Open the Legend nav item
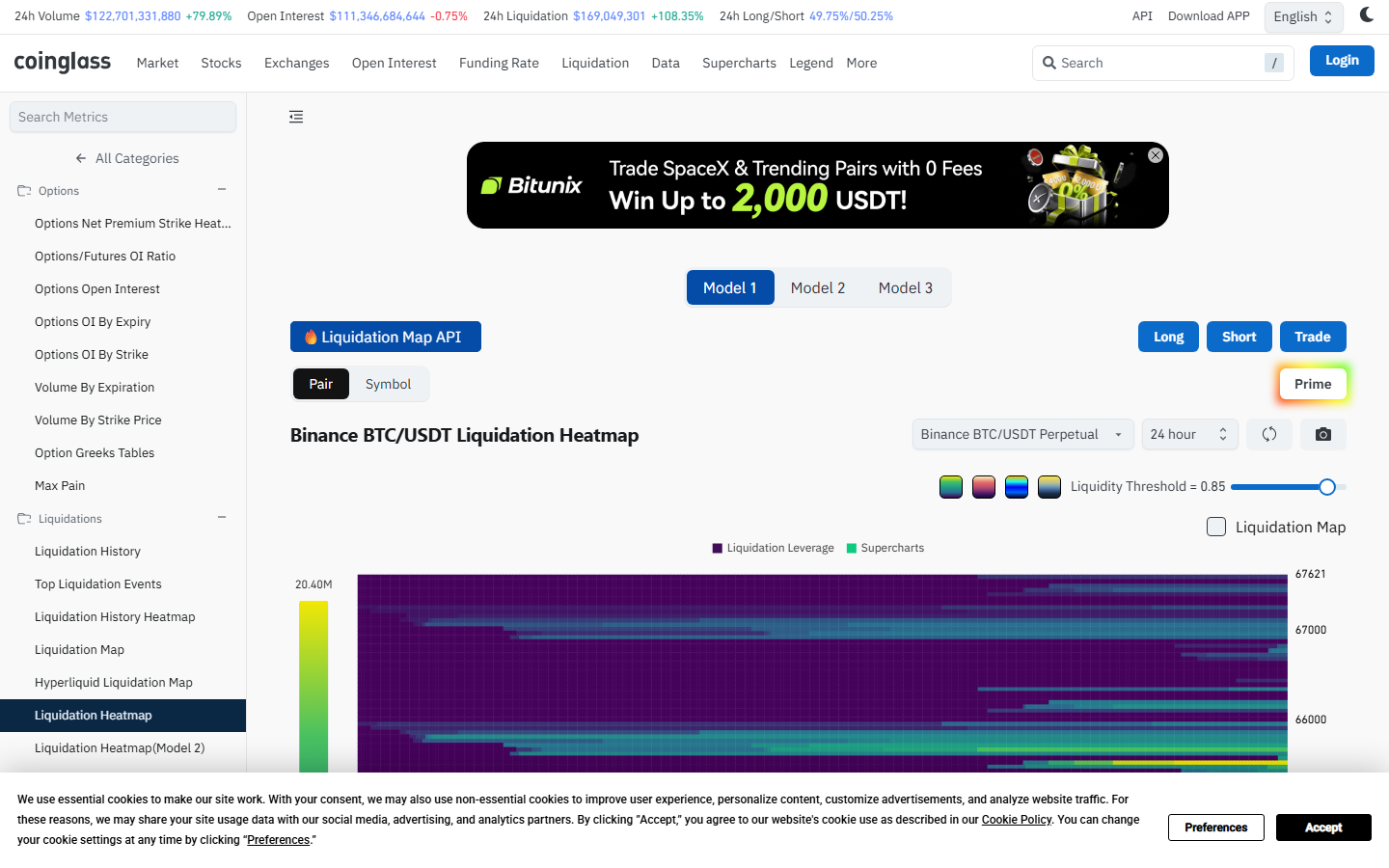 [x=810, y=63]
